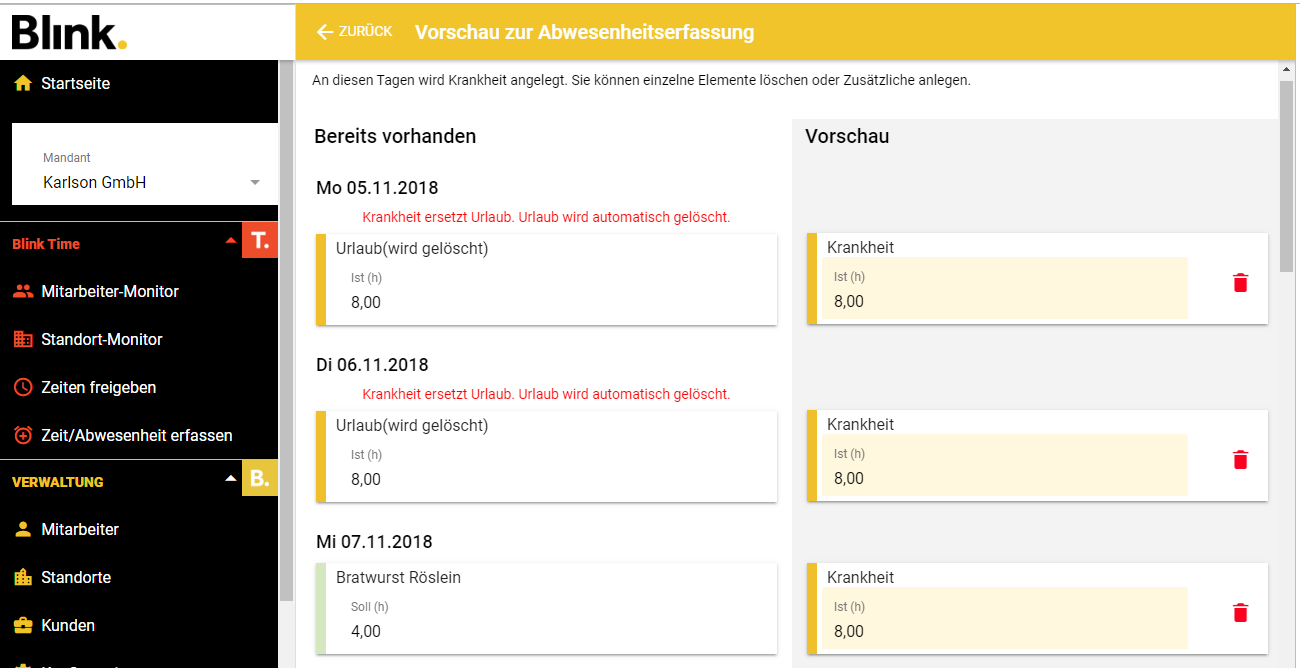Click the Mitarbeiter person icon
This screenshot has width=1300, height=668.
click(23, 530)
